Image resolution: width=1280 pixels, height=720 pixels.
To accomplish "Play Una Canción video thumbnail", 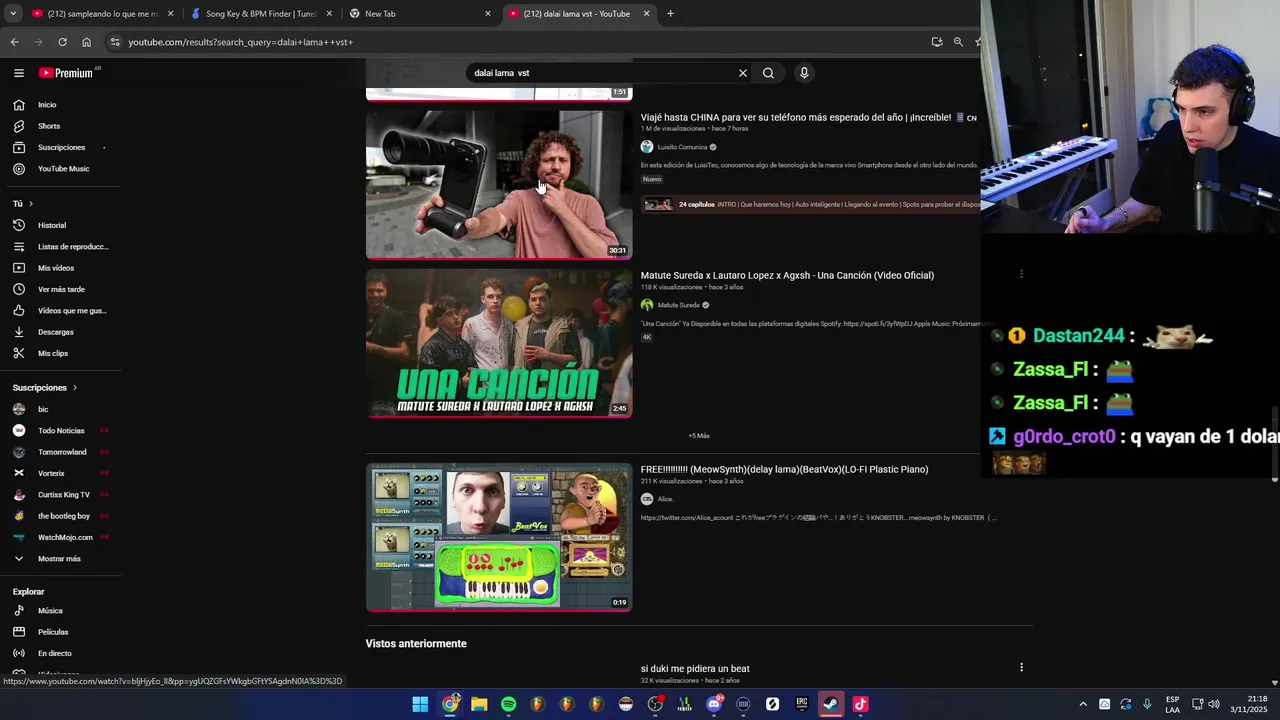I will pyautogui.click(x=499, y=343).
